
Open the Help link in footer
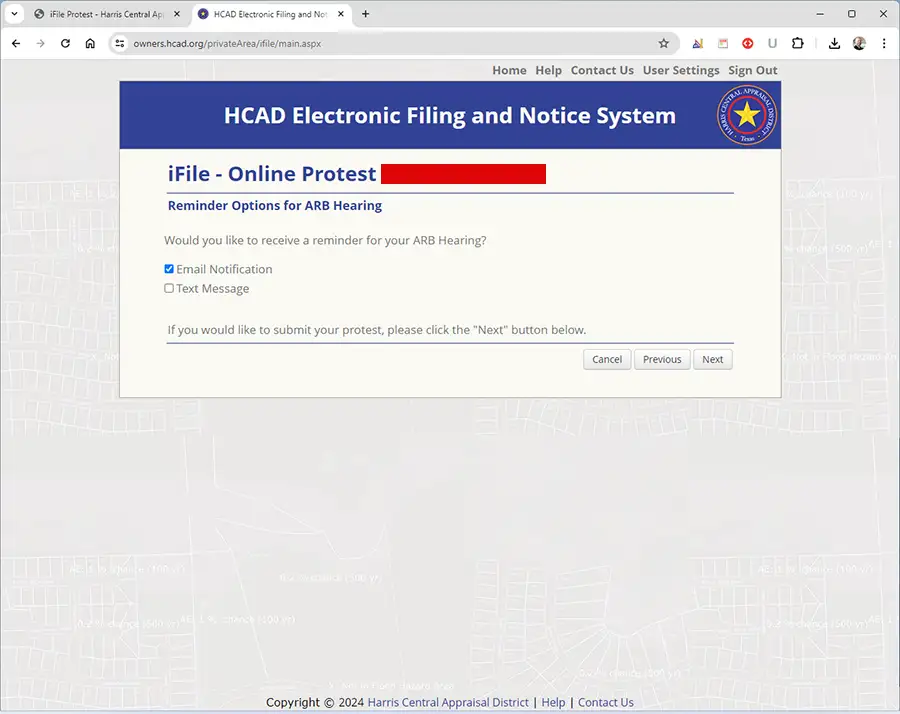click(553, 703)
